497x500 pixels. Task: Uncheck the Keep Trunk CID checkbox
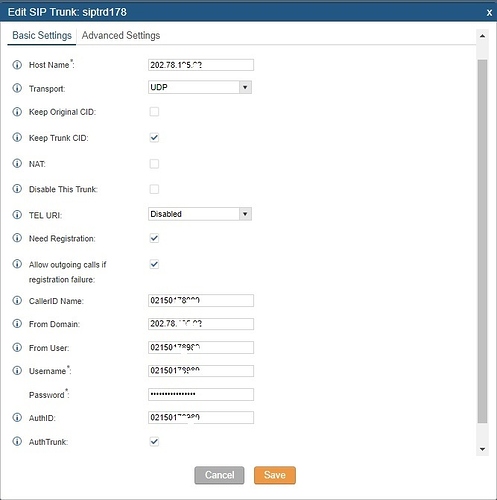154,137
